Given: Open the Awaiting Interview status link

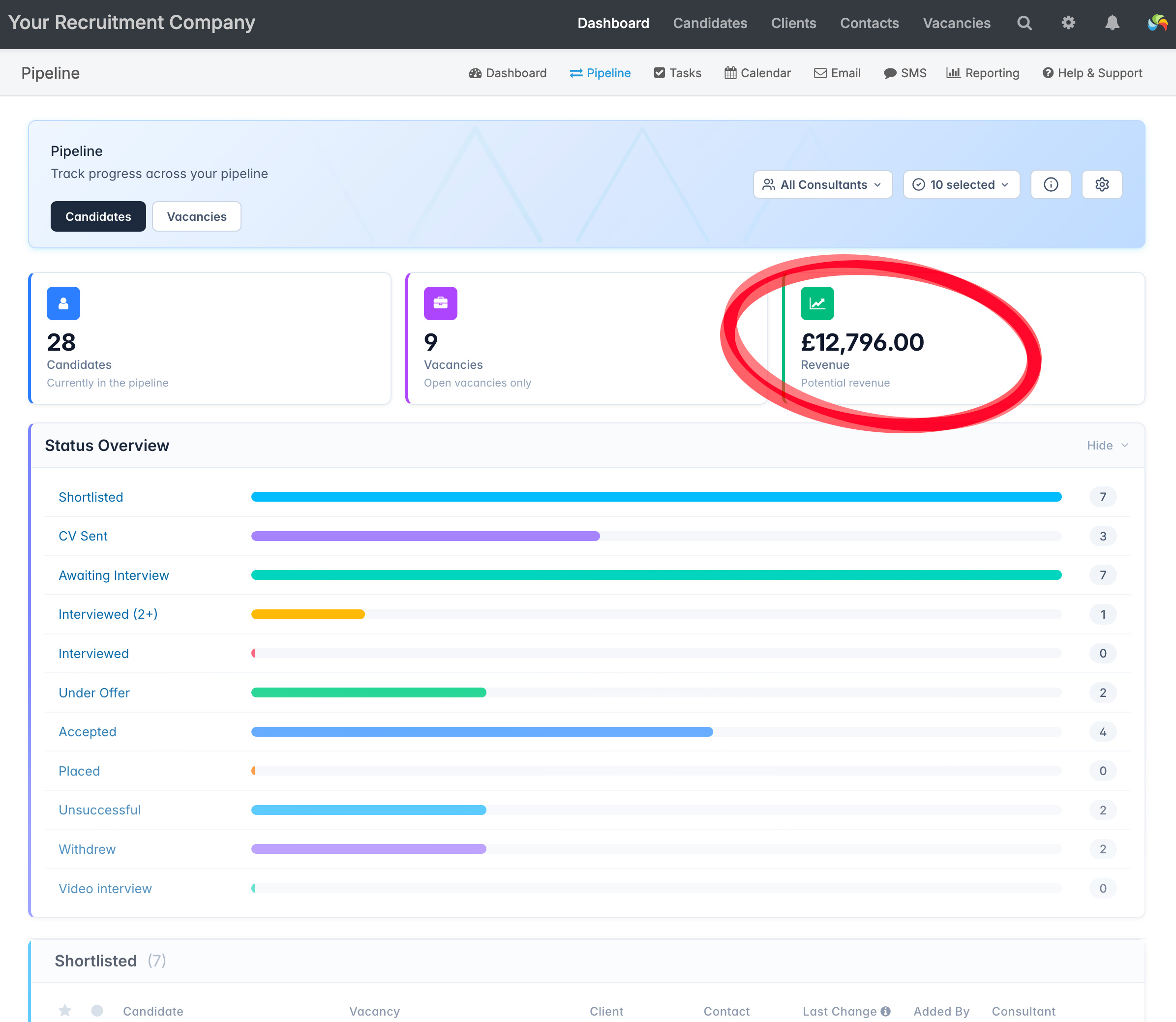Looking at the screenshot, I should click(114, 575).
